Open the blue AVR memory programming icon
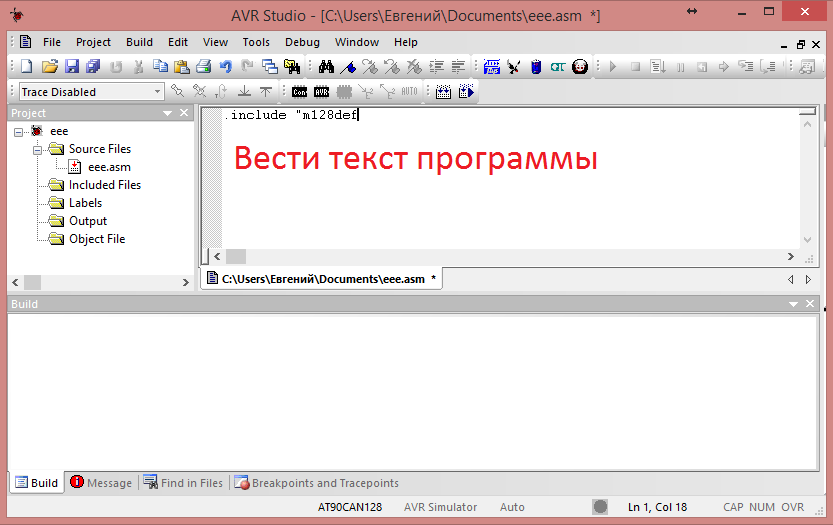The height and width of the screenshot is (525, 833). pyautogui.click(x=492, y=66)
